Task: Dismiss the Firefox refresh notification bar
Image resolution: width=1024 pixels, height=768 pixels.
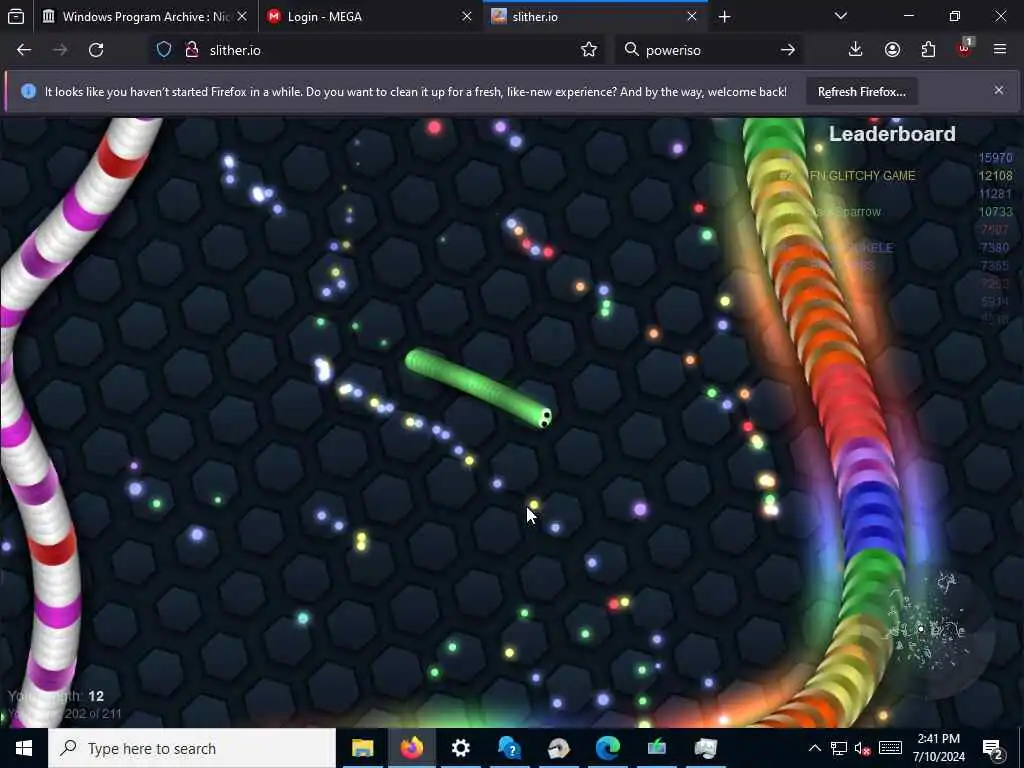Action: 999,91
